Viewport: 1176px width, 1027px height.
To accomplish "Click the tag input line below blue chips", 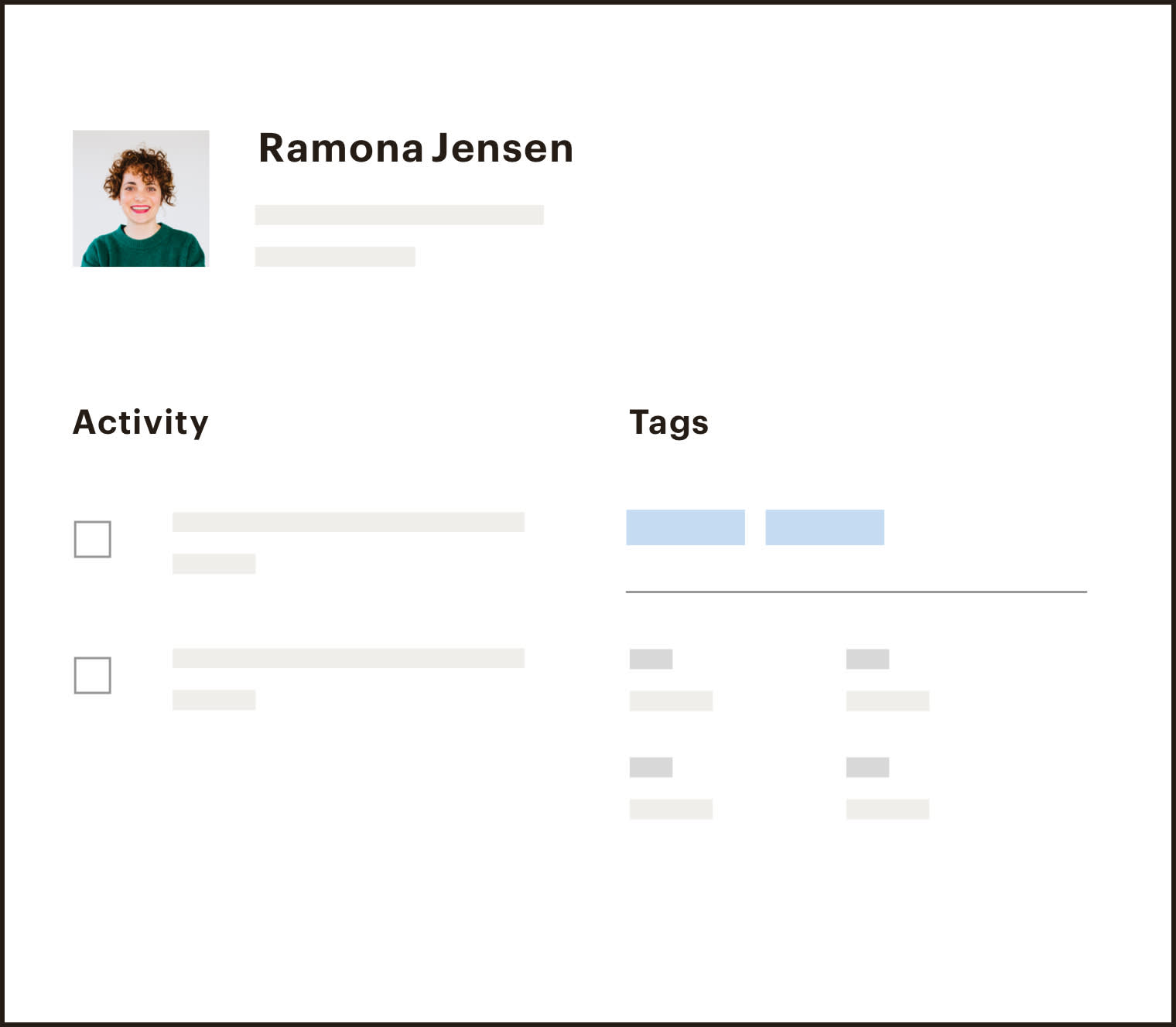I will point(856,592).
